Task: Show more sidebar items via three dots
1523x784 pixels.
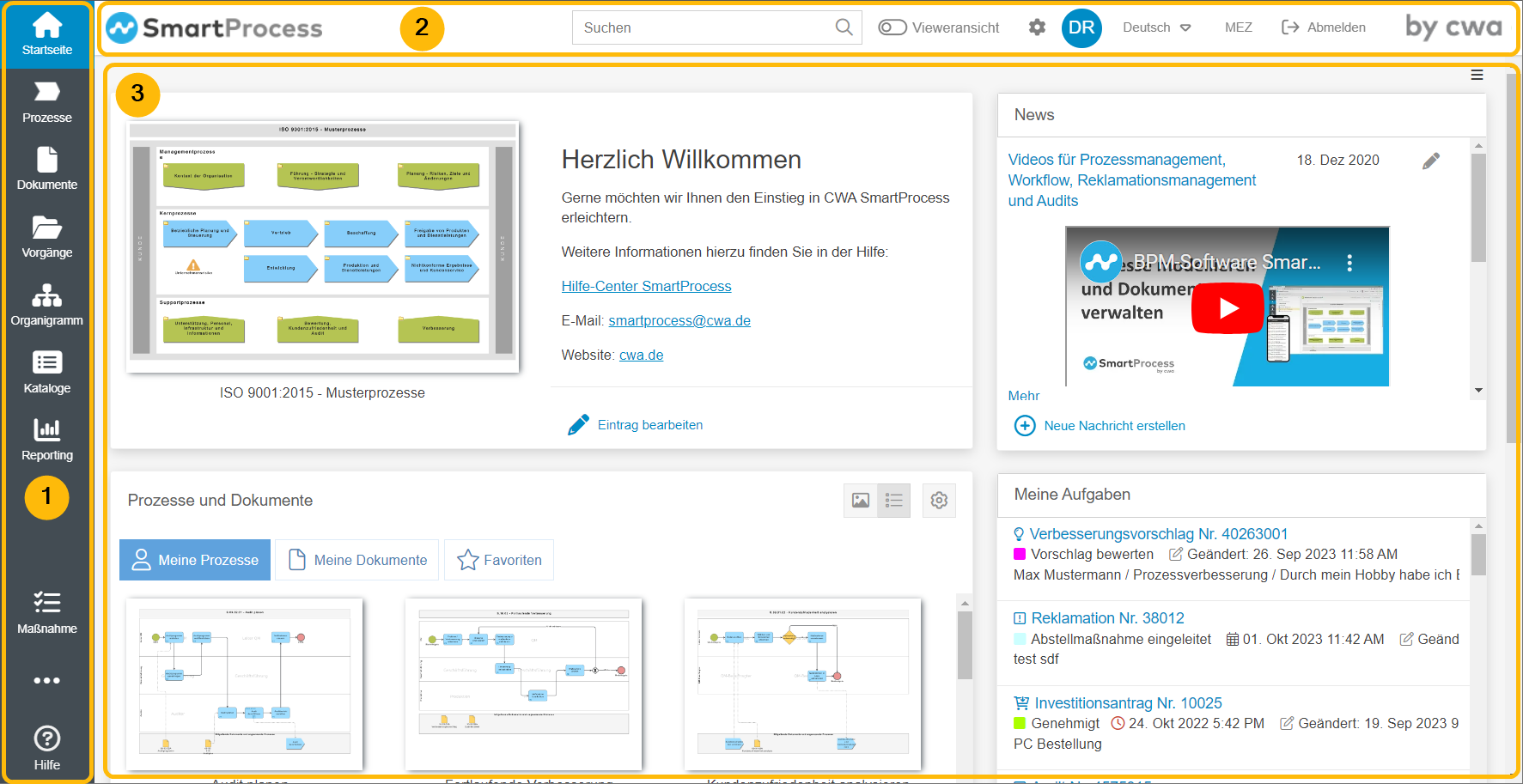Action: click(46, 680)
